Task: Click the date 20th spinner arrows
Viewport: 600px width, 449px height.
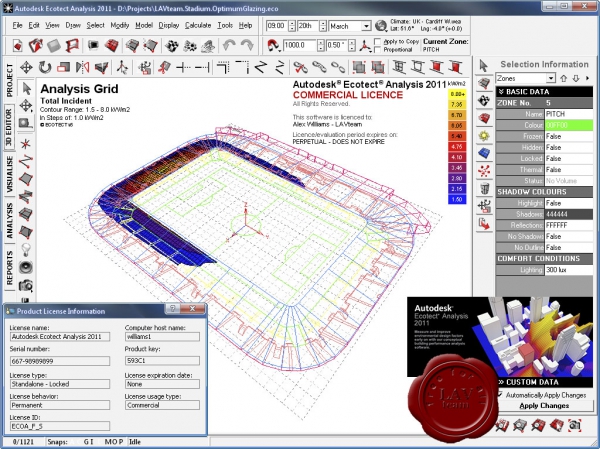Action: 323,26
